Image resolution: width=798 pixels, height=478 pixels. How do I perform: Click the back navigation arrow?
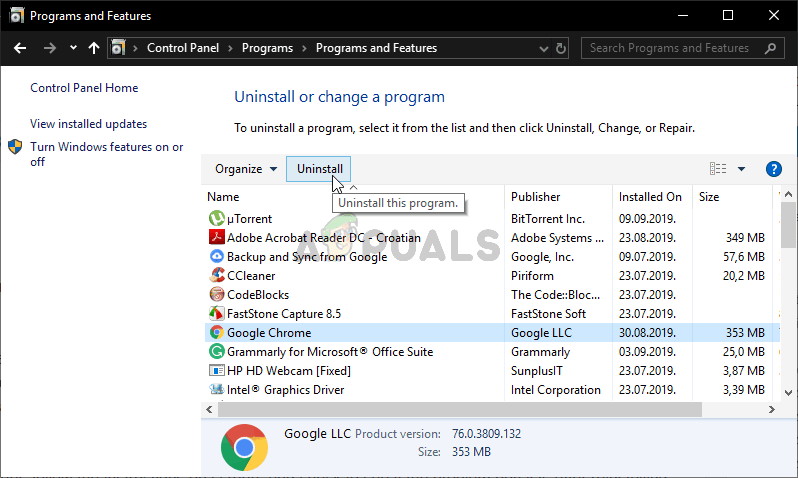(x=20, y=48)
